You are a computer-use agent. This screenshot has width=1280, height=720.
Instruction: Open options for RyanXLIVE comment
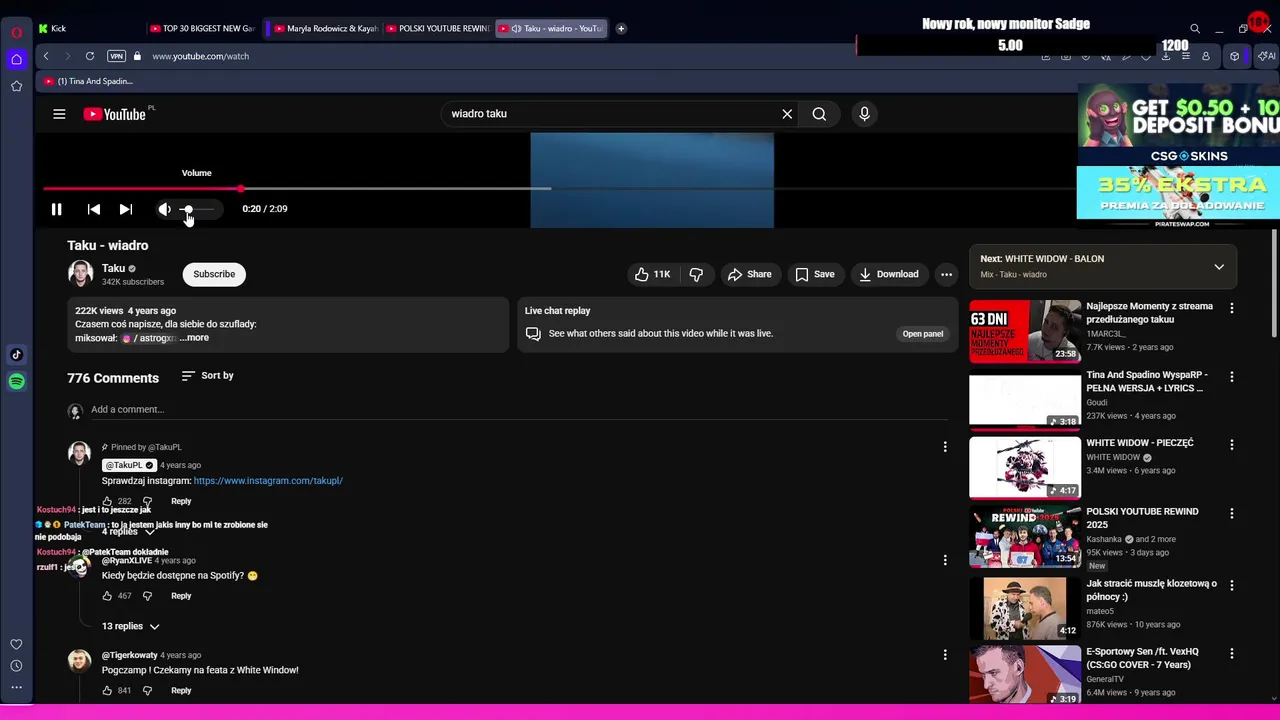point(945,560)
